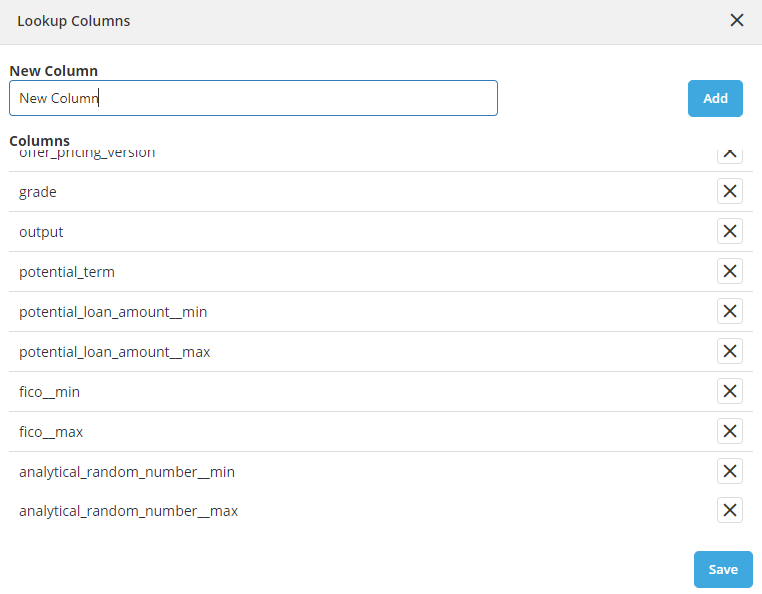The image size is (762, 594).
Task: Click the potential_term column label
Action: 66,272
